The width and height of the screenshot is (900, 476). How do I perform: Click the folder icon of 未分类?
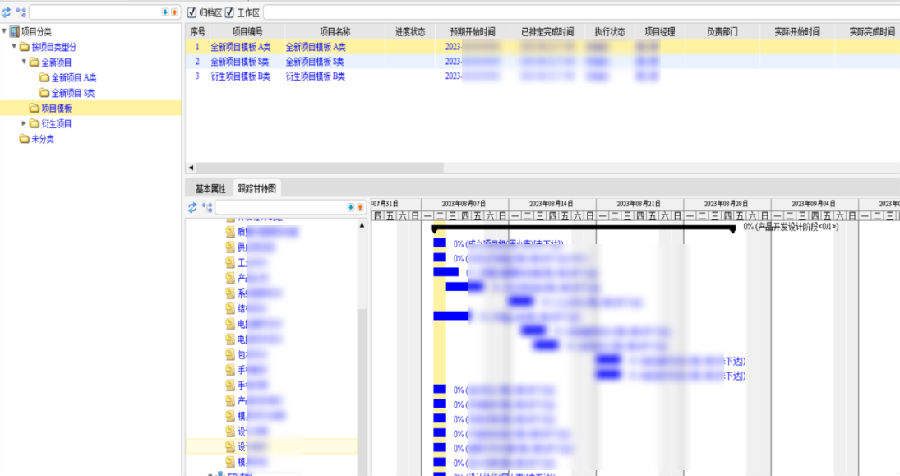pyautogui.click(x=25, y=139)
